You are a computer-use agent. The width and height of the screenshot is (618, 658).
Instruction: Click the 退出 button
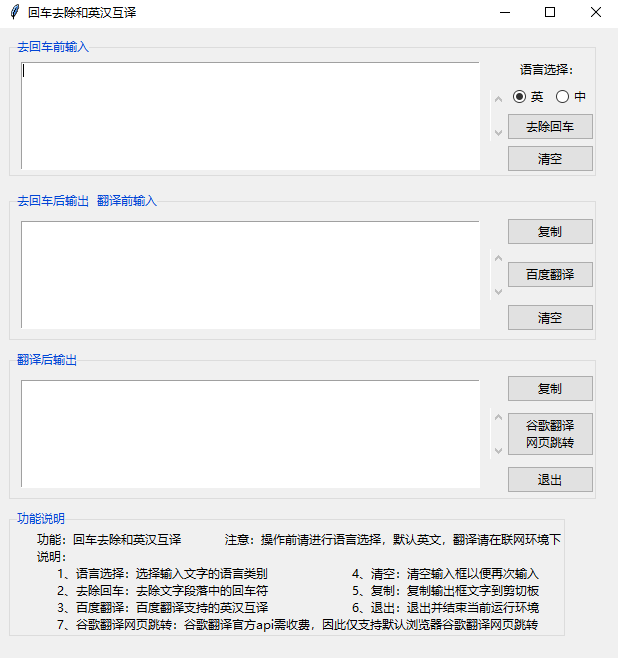550,479
